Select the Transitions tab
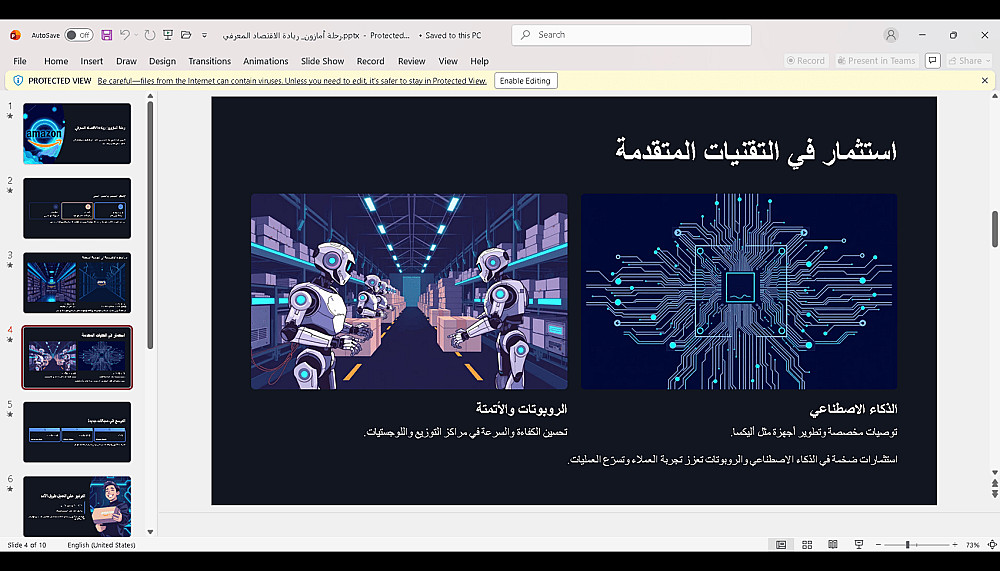 [210, 61]
